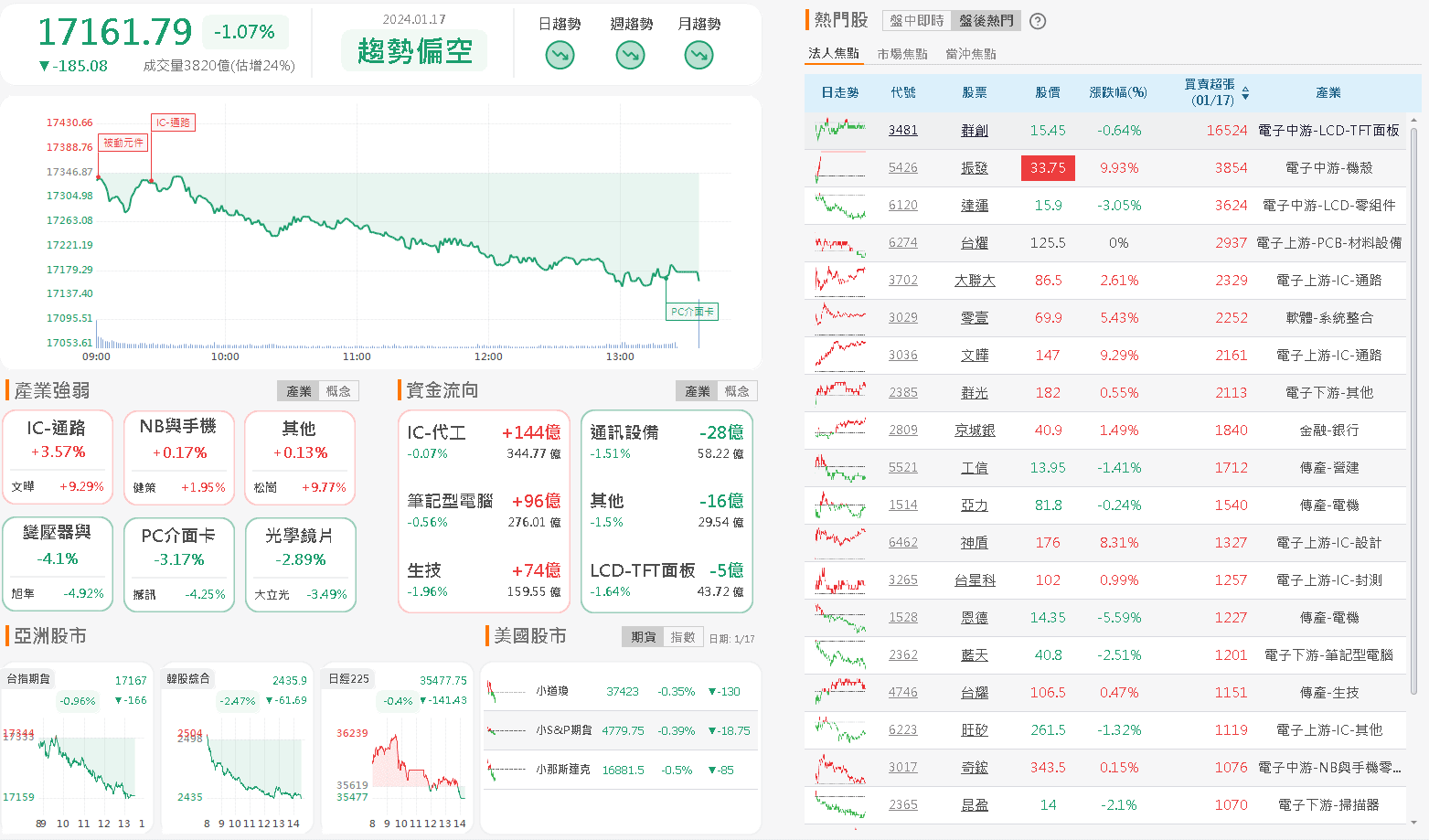1429x840 pixels.
Task: Click the hot stocks table scrollbar
Action: (x=1414, y=411)
